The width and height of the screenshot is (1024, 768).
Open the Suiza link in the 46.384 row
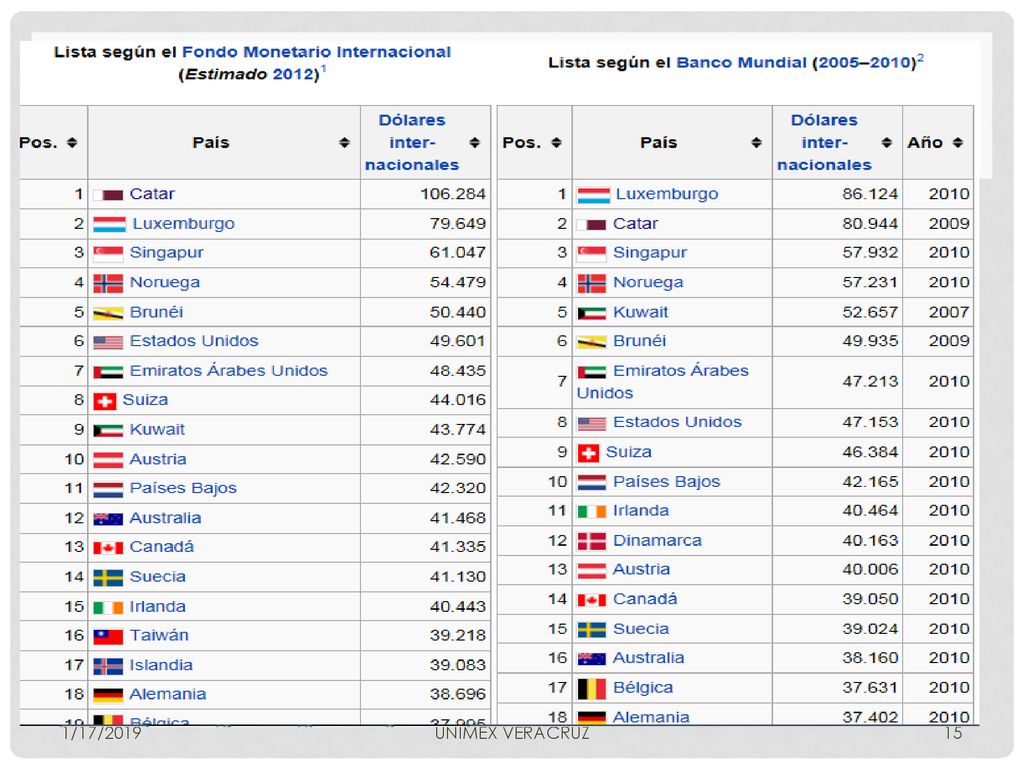(628, 452)
